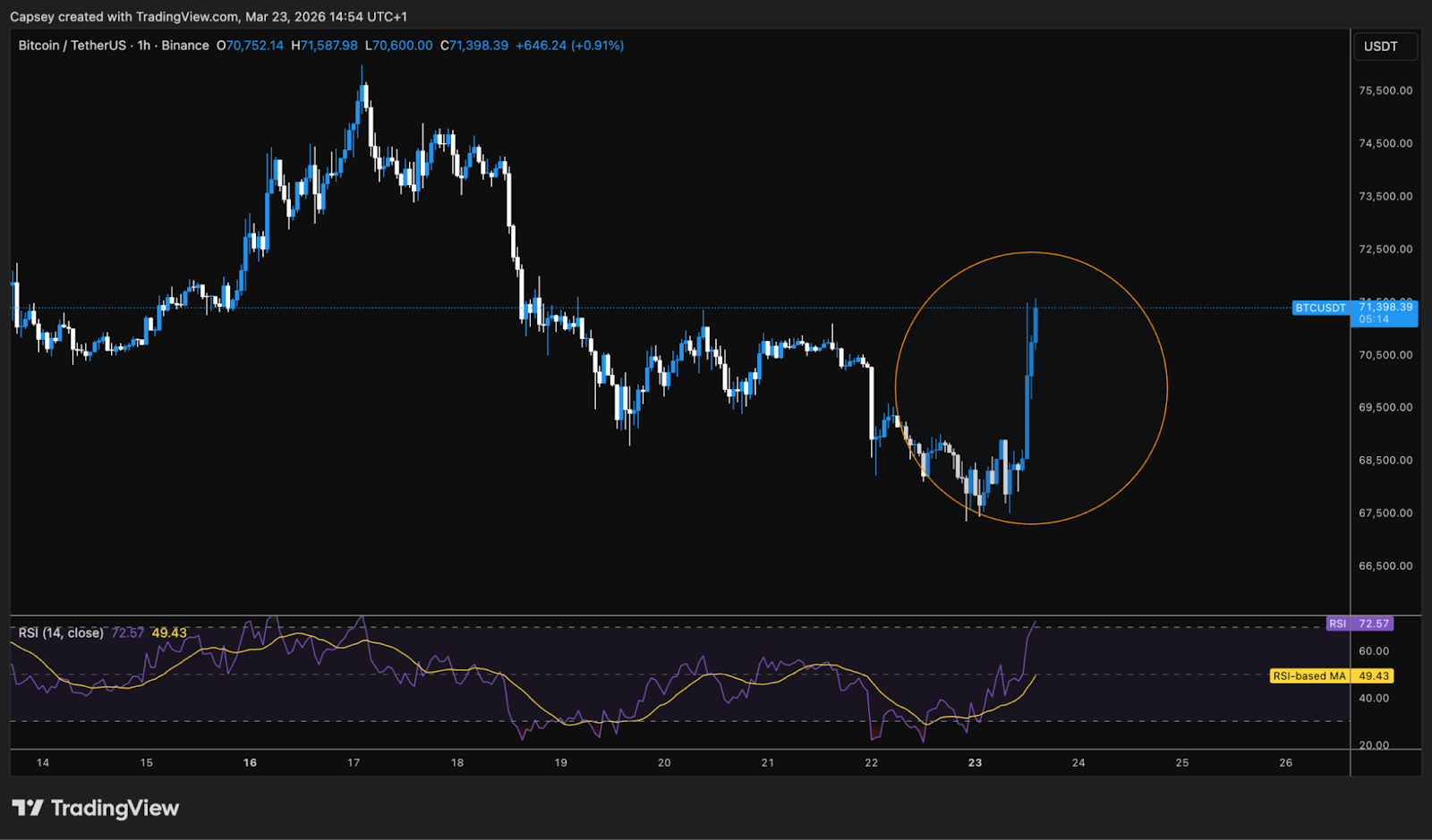Click the bar countdown timer 05:14
The height and width of the screenshot is (840, 1432).
coord(1373,318)
